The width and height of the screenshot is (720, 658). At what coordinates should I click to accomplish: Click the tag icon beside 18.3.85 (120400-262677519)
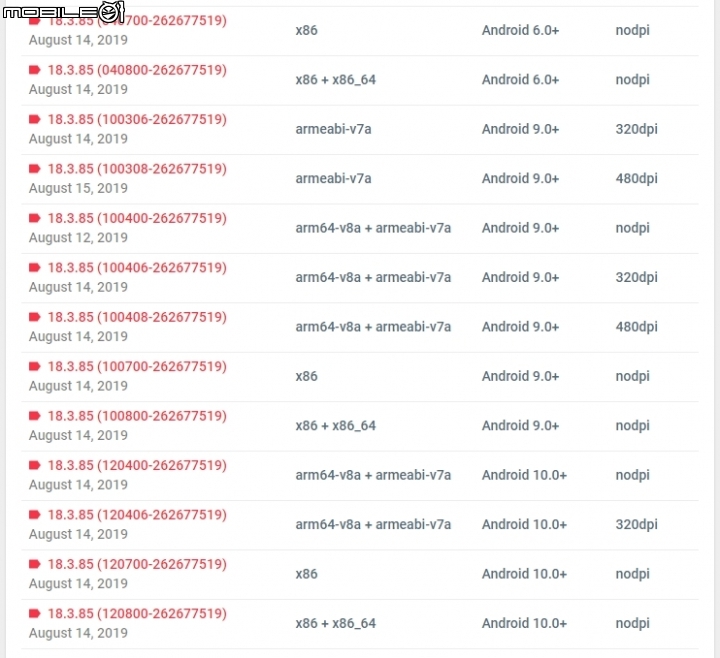(x=34, y=465)
